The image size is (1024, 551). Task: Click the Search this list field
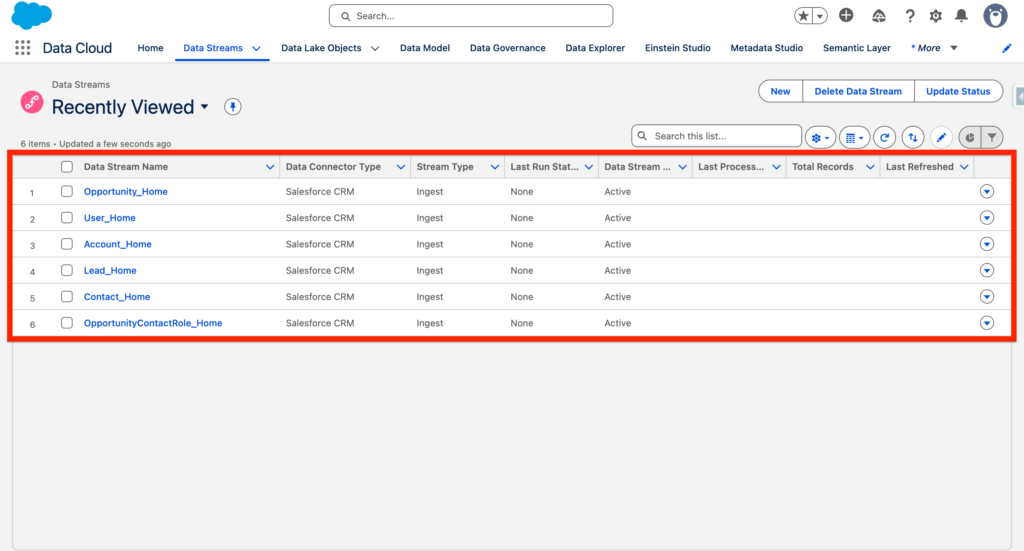(724, 136)
